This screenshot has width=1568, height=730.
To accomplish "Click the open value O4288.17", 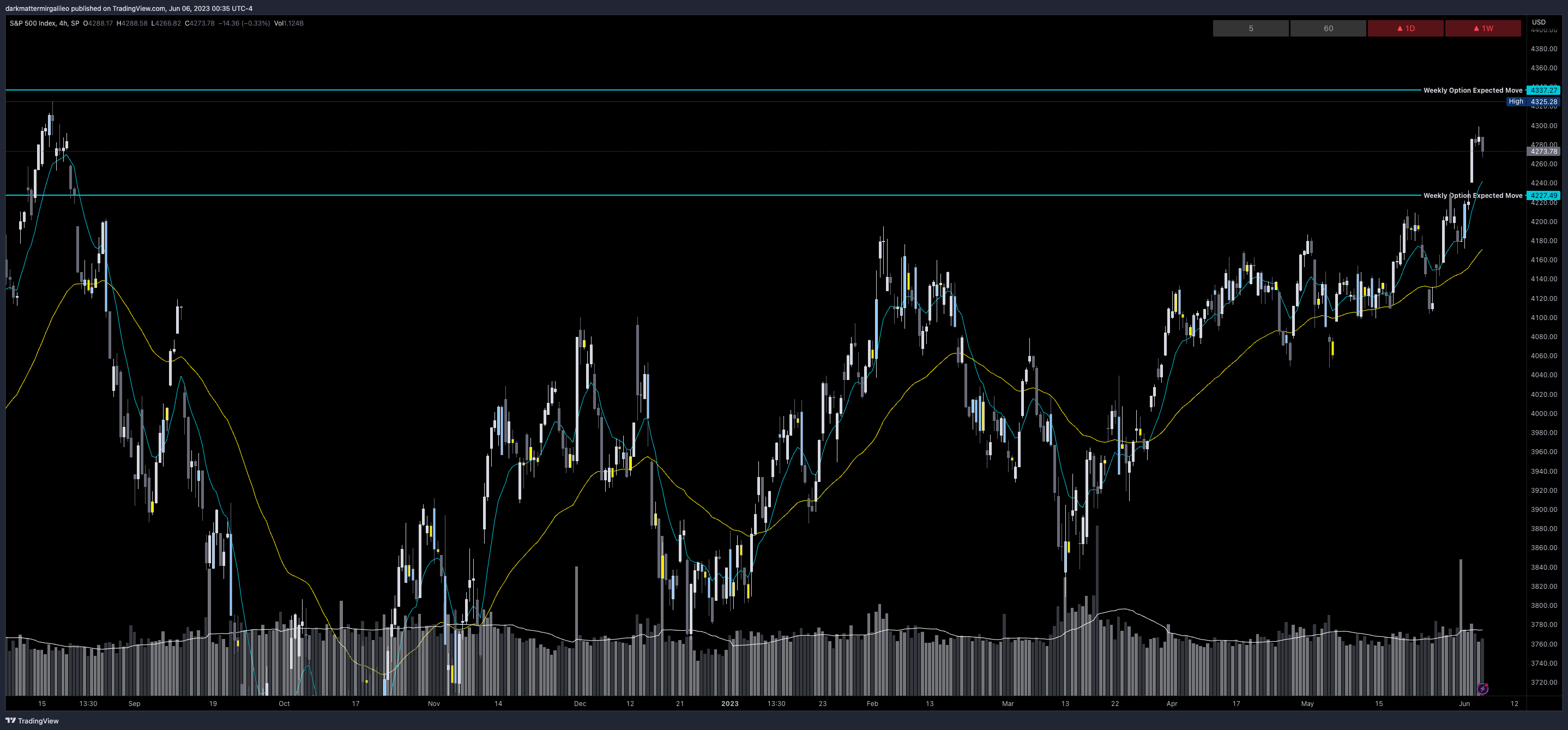I will (98, 23).
